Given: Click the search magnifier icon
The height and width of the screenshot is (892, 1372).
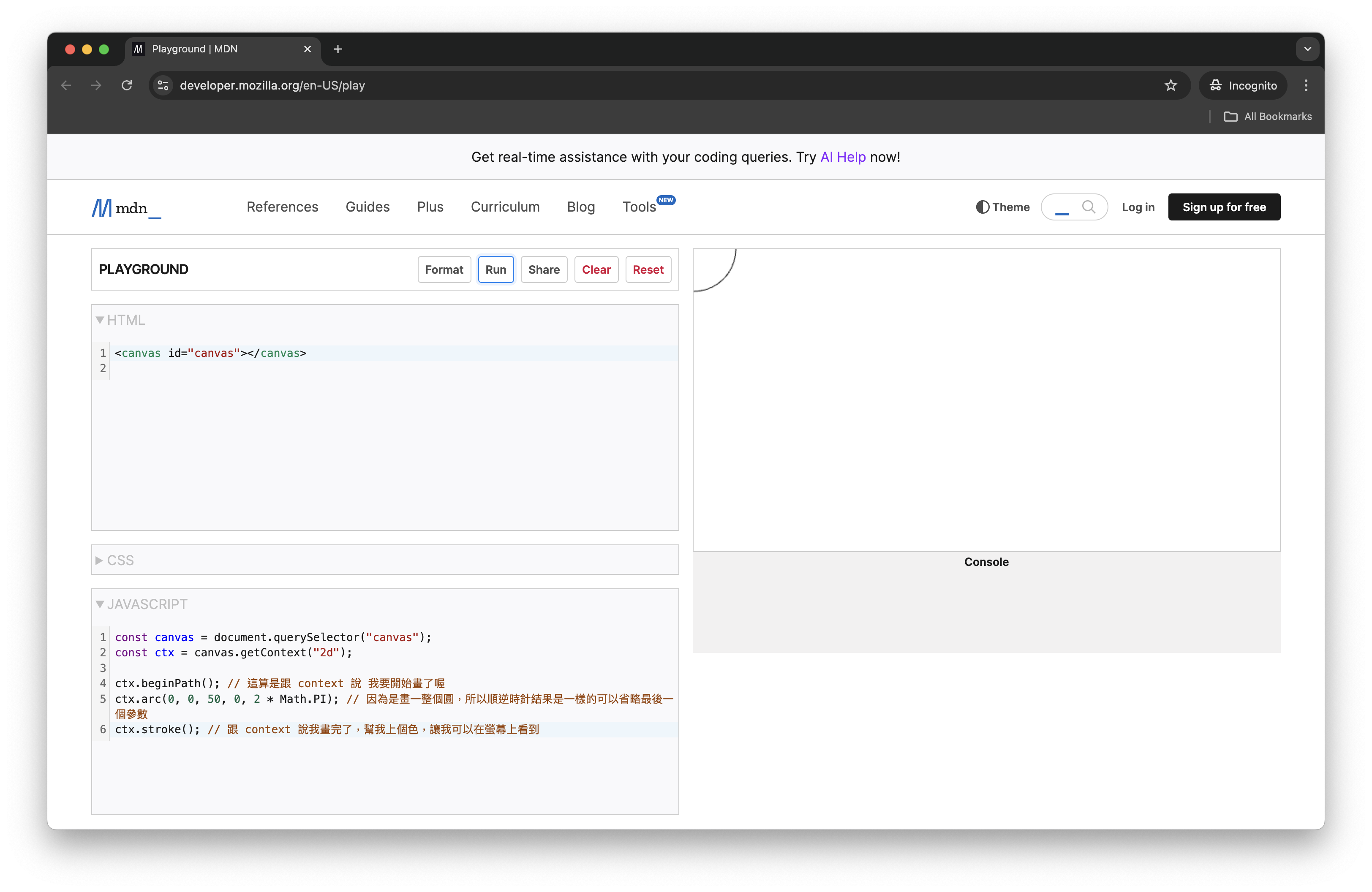Looking at the screenshot, I should coord(1089,207).
